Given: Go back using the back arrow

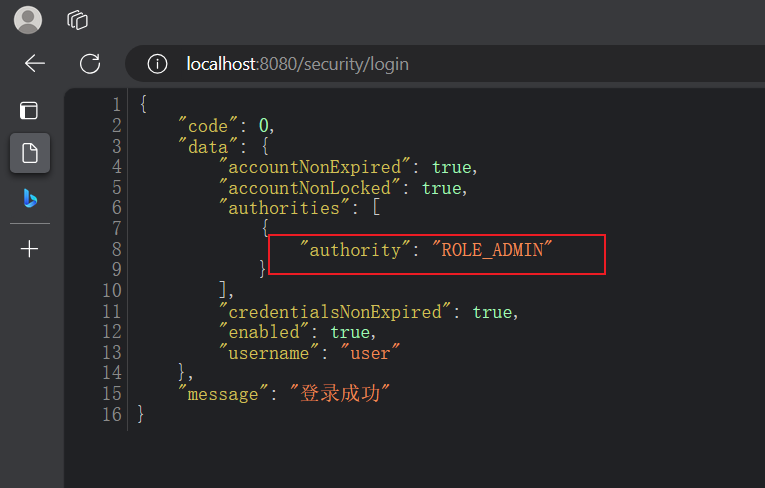Looking at the screenshot, I should click(x=35, y=64).
